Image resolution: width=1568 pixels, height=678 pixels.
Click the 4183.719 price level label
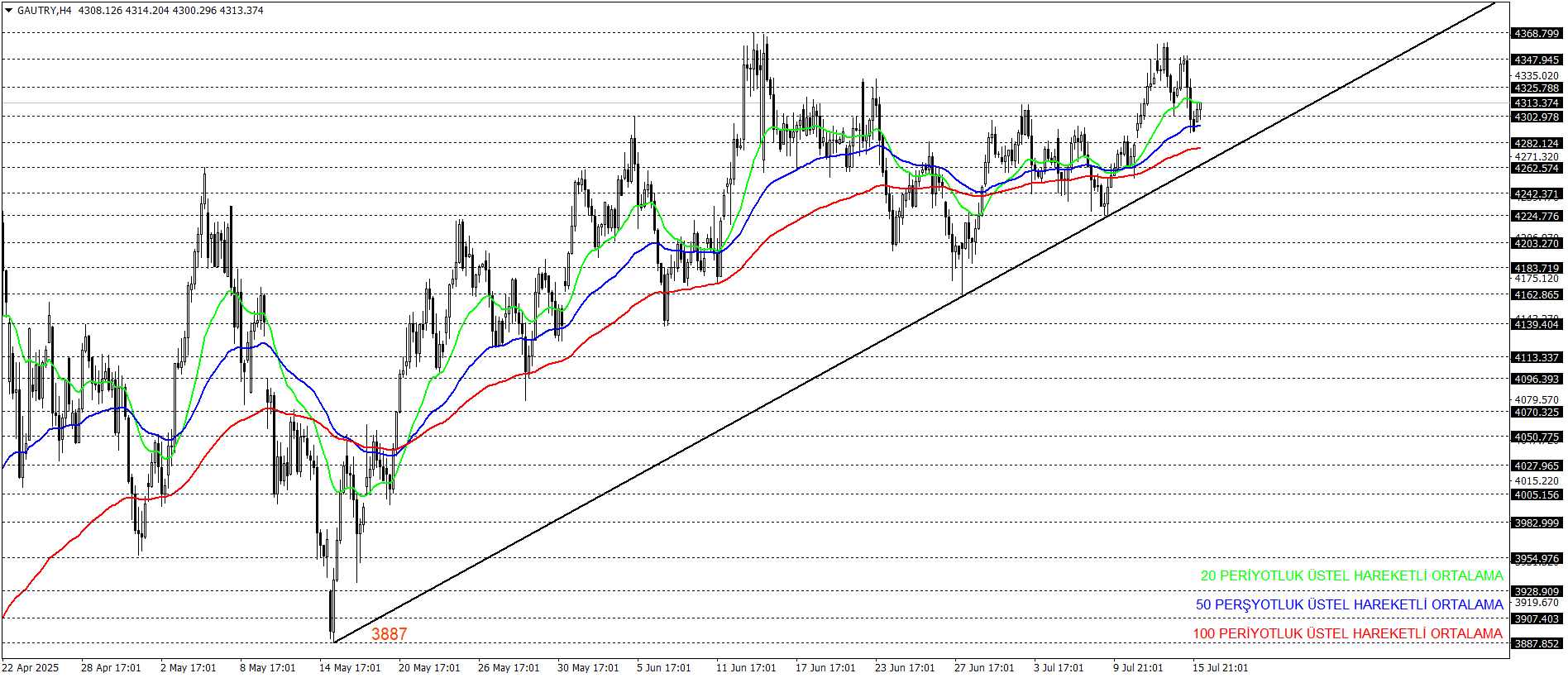point(1537,268)
